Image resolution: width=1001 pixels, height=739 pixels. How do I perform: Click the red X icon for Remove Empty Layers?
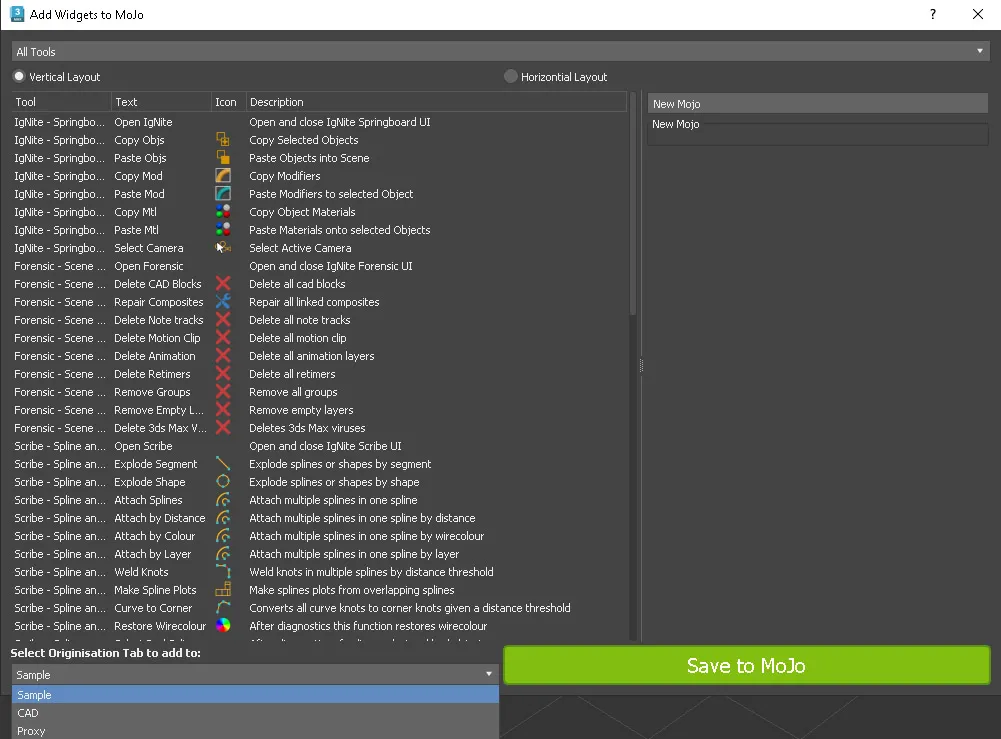coord(223,410)
